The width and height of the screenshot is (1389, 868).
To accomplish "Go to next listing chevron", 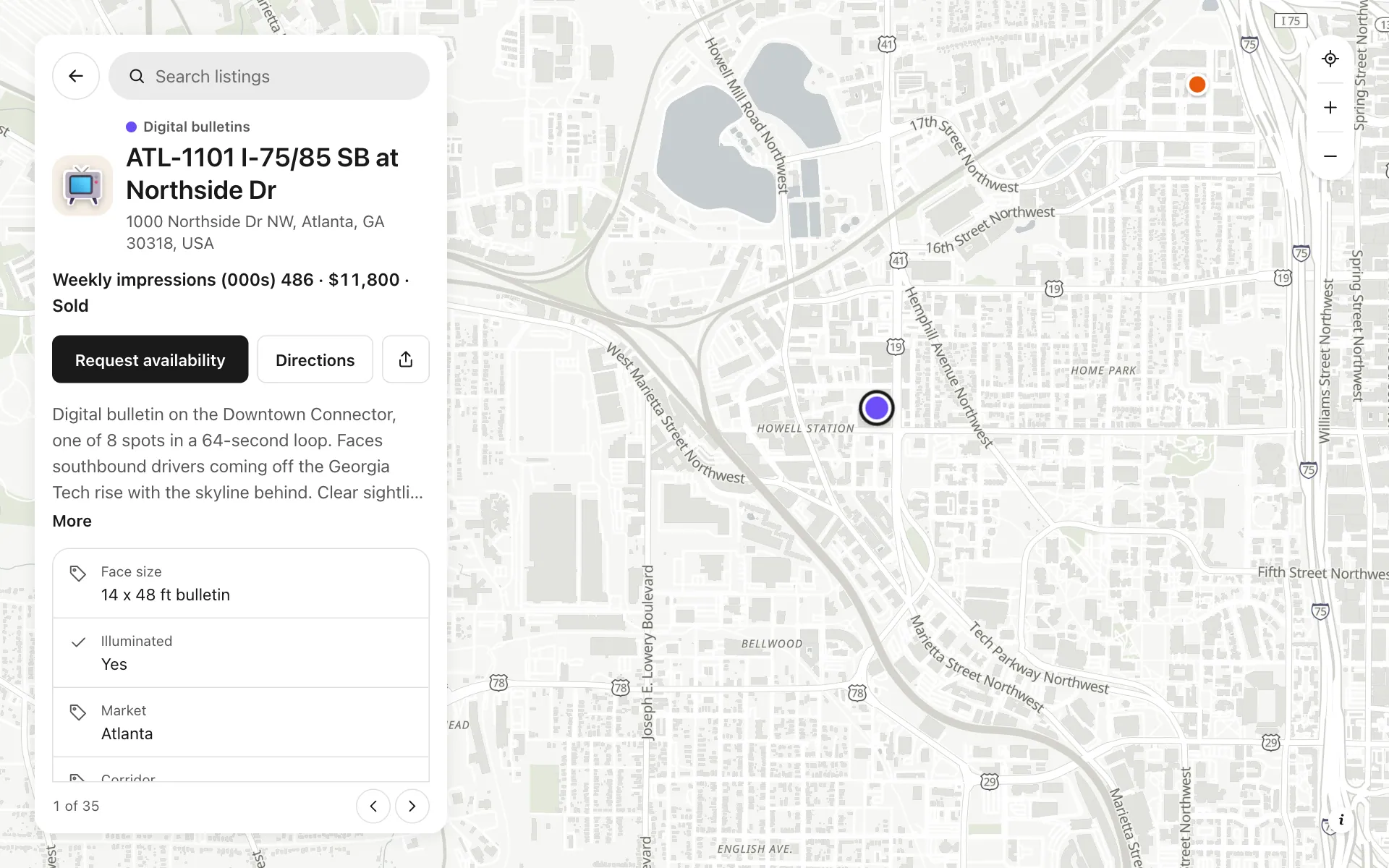I will coord(412,806).
